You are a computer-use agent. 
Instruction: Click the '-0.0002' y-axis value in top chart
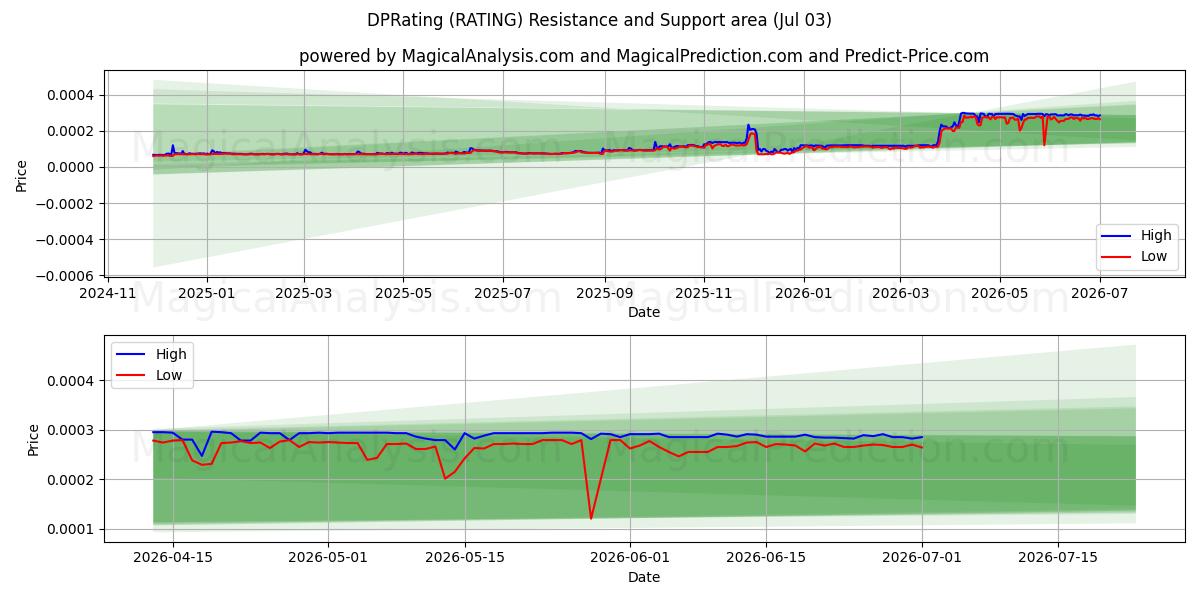click(x=66, y=204)
